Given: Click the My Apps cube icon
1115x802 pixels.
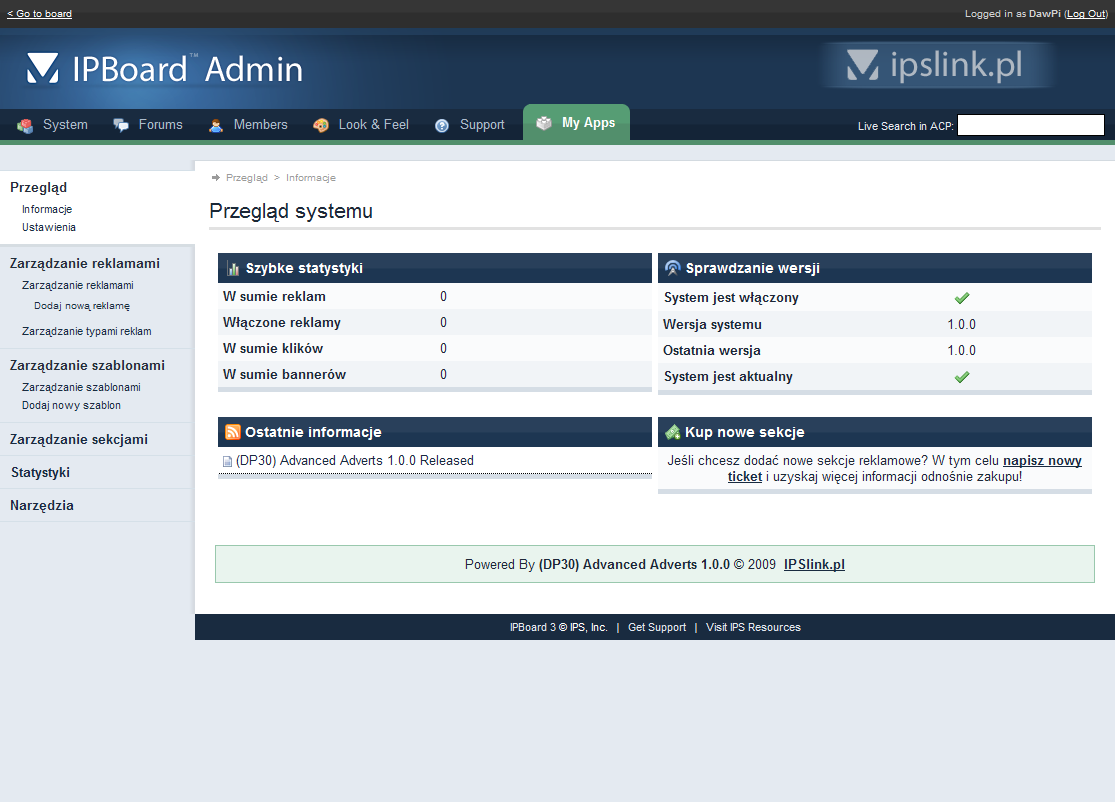Looking at the screenshot, I should pos(544,123).
